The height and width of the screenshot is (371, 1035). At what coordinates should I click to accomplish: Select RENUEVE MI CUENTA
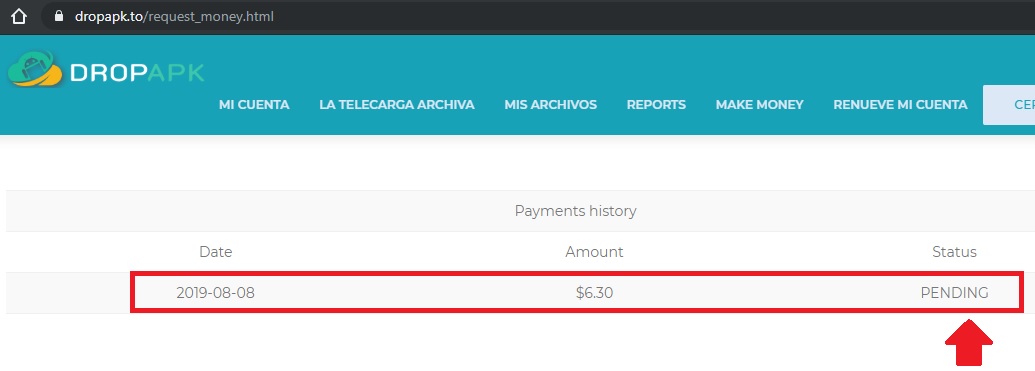900,104
